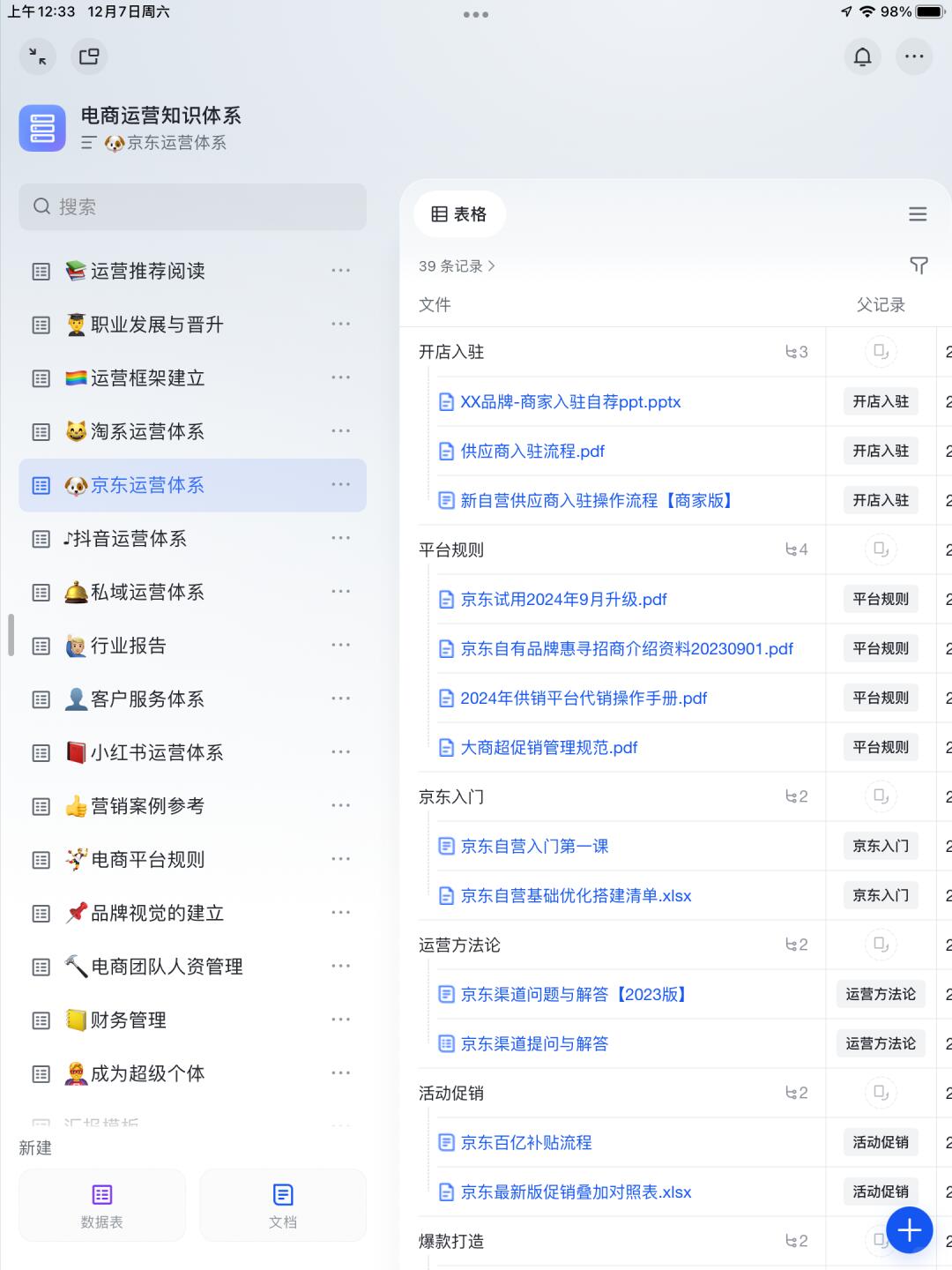Expand the 39 条记录 chevron

492,266
